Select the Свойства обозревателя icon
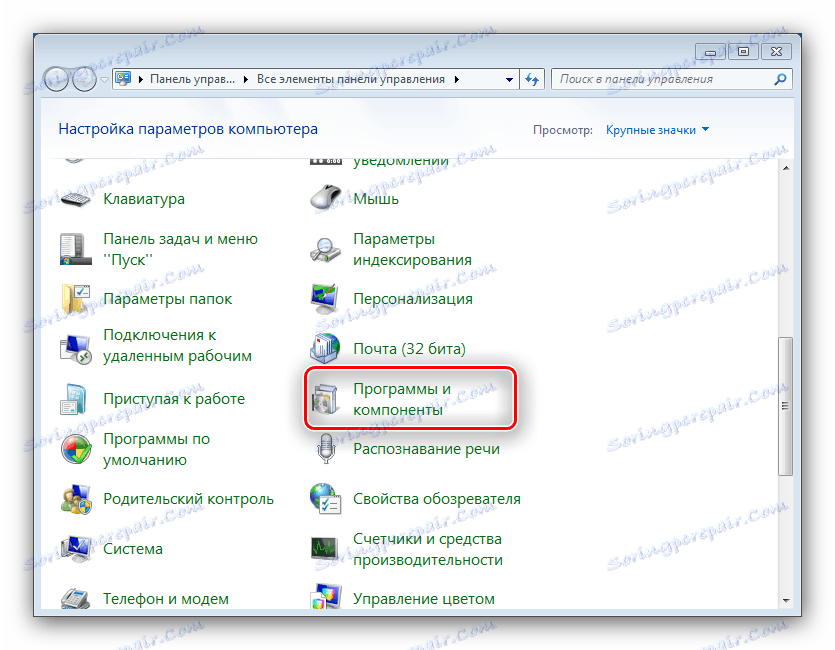The width and height of the screenshot is (835, 650). point(324,498)
